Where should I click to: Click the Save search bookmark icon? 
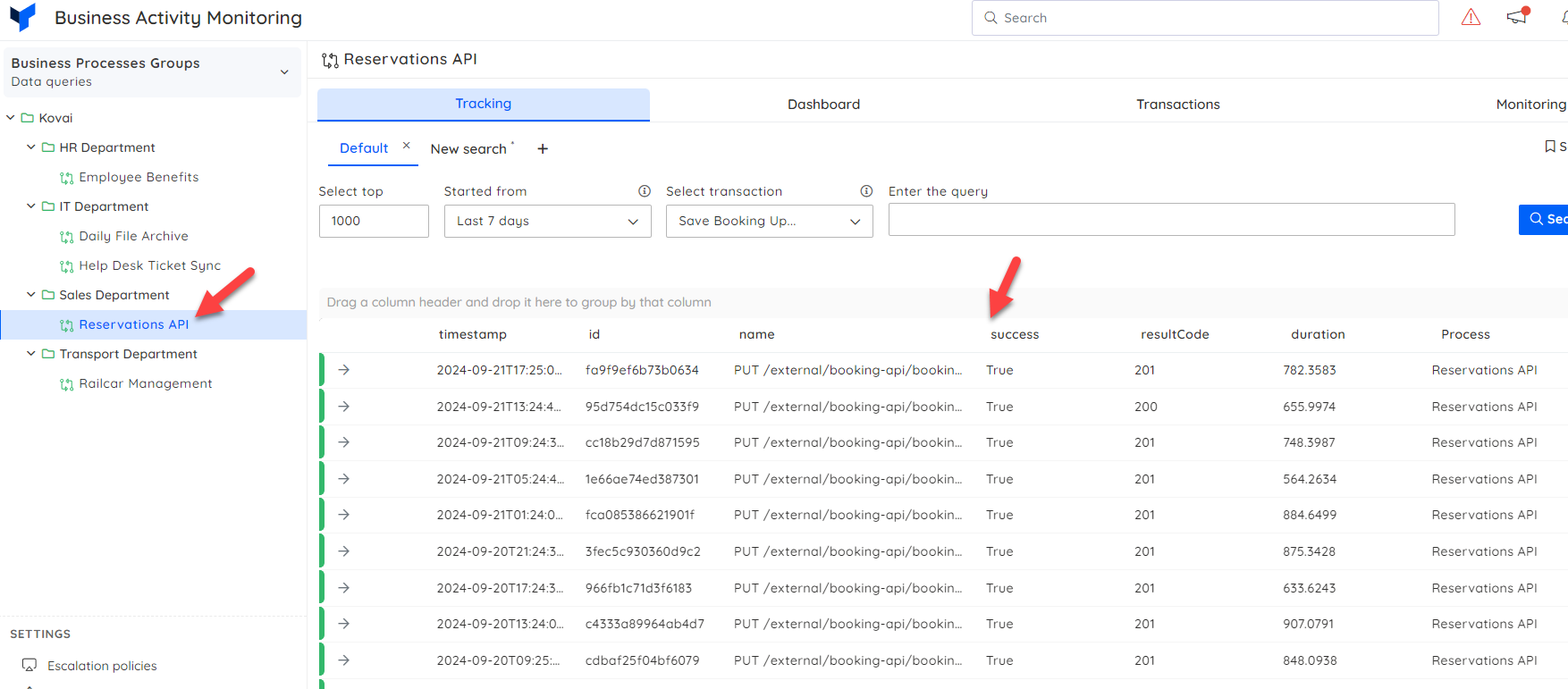[1550, 147]
